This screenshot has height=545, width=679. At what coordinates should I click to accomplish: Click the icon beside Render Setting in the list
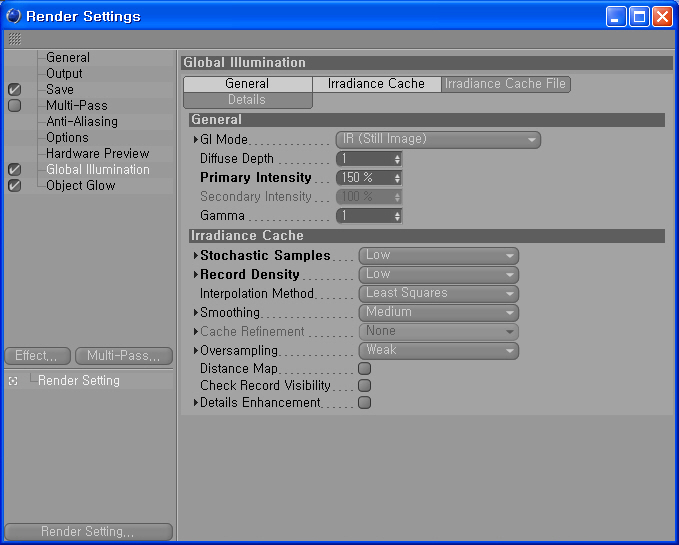pos(13,381)
